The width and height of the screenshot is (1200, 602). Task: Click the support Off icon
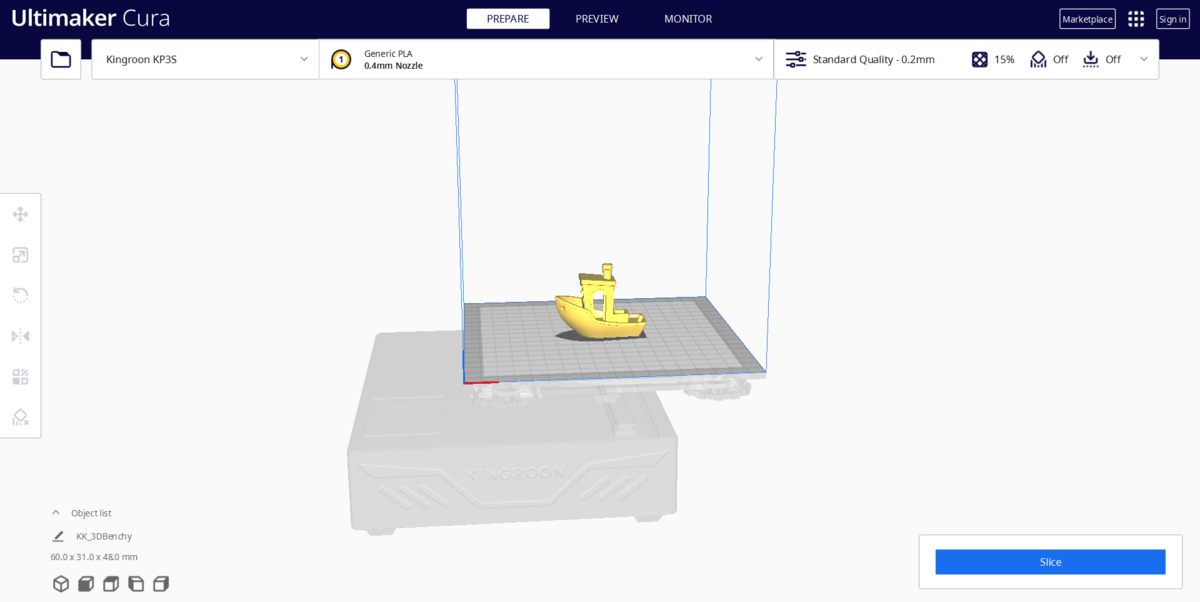[1039, 60]
